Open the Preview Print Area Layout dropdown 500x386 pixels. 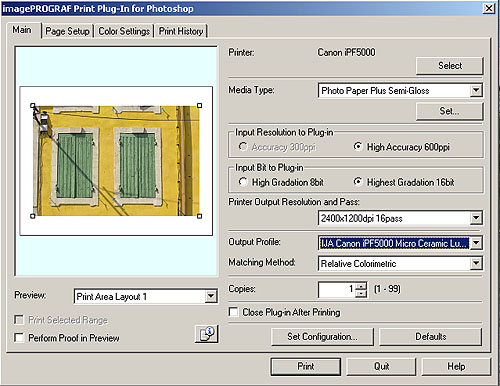click(211, 296)
